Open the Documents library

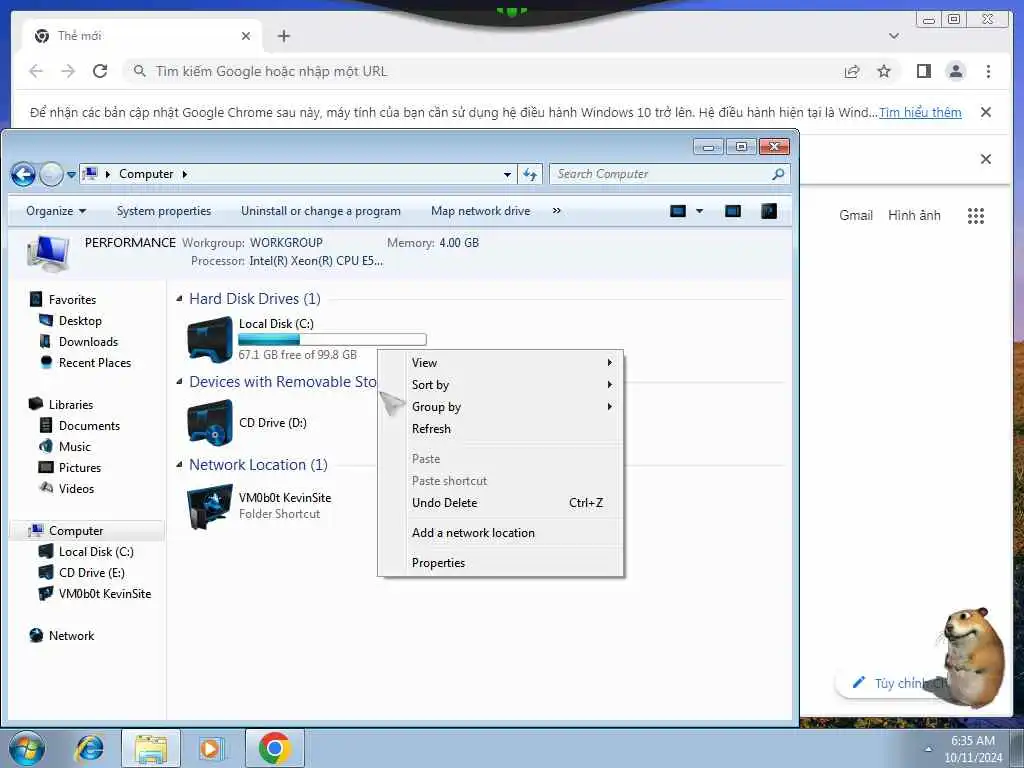(89, 426)
